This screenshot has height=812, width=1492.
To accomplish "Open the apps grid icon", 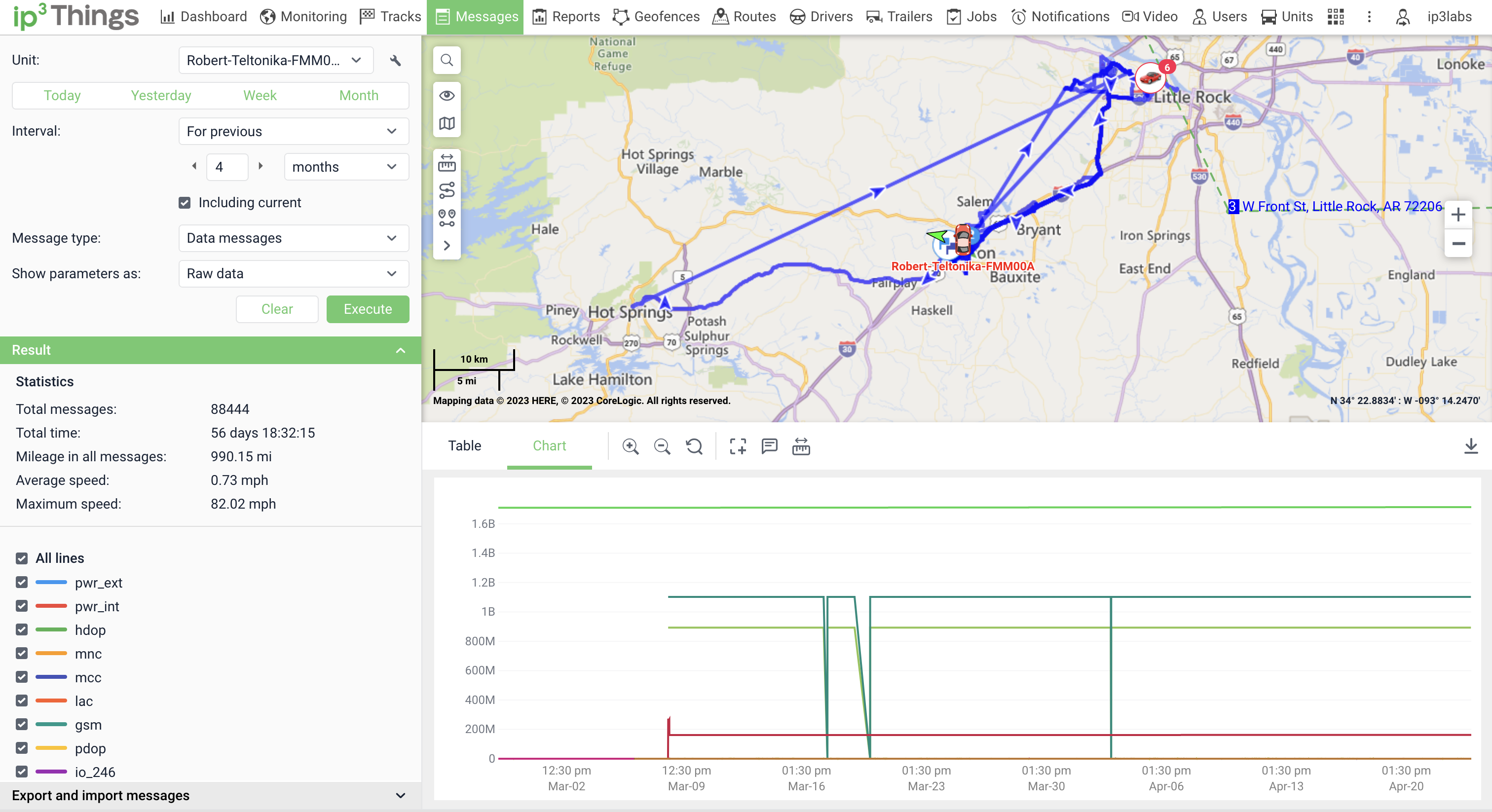I will pyautogui.click(x=1336, y=17).
